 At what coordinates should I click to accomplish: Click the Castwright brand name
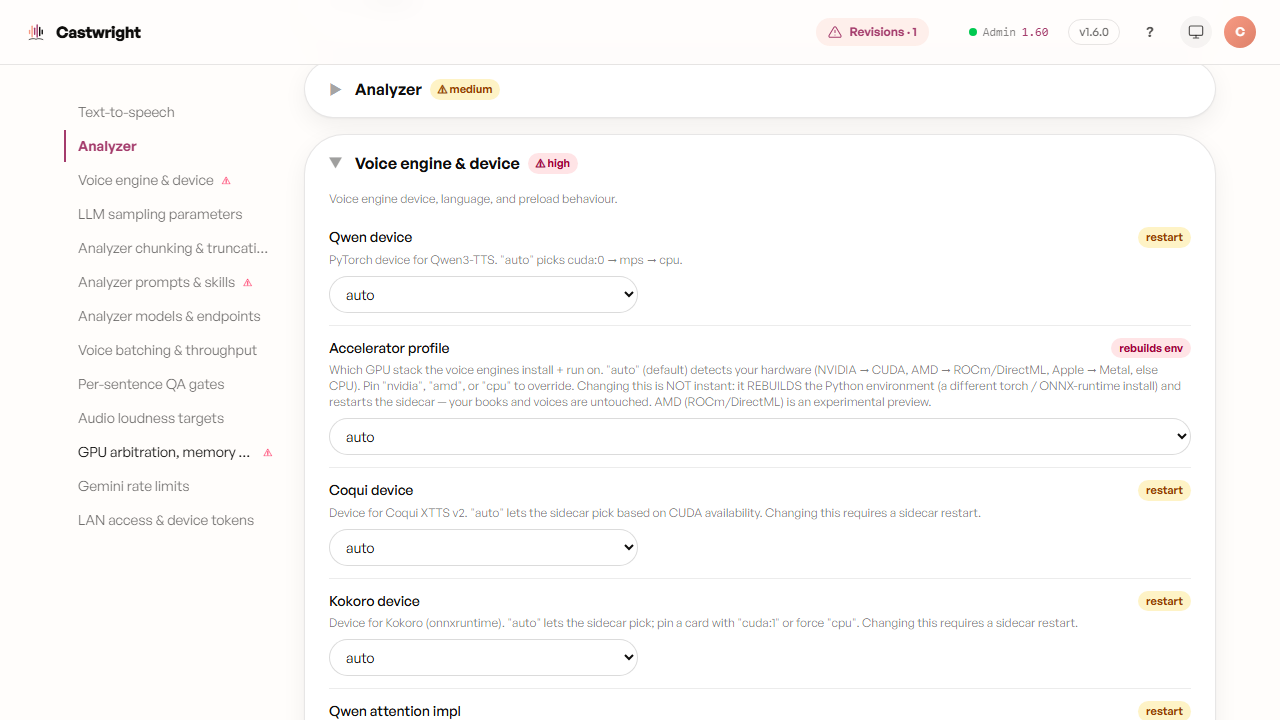point(98,32)
